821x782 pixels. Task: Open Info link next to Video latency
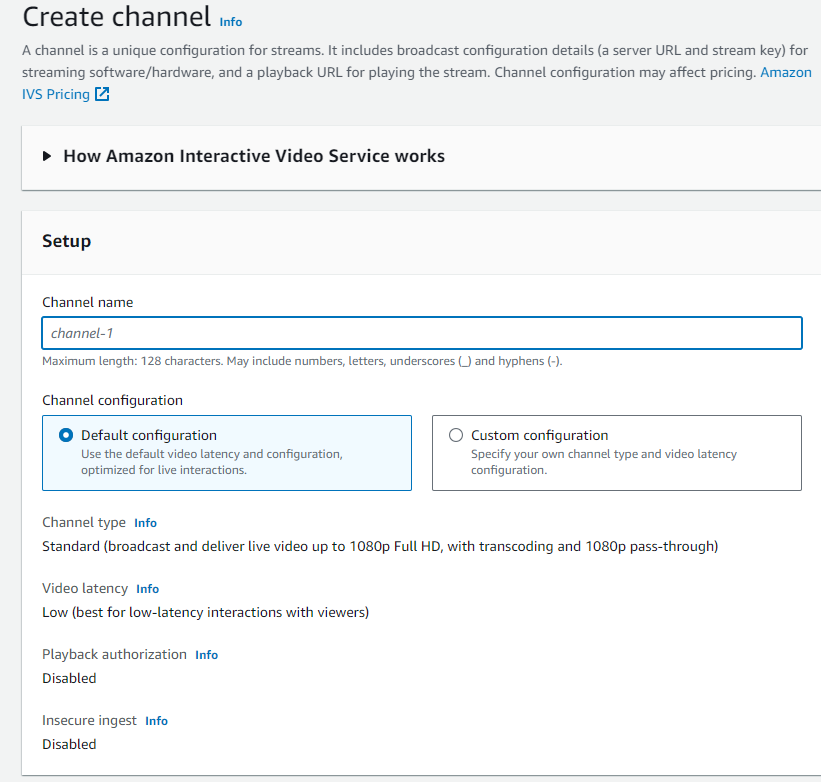[147, 589]
